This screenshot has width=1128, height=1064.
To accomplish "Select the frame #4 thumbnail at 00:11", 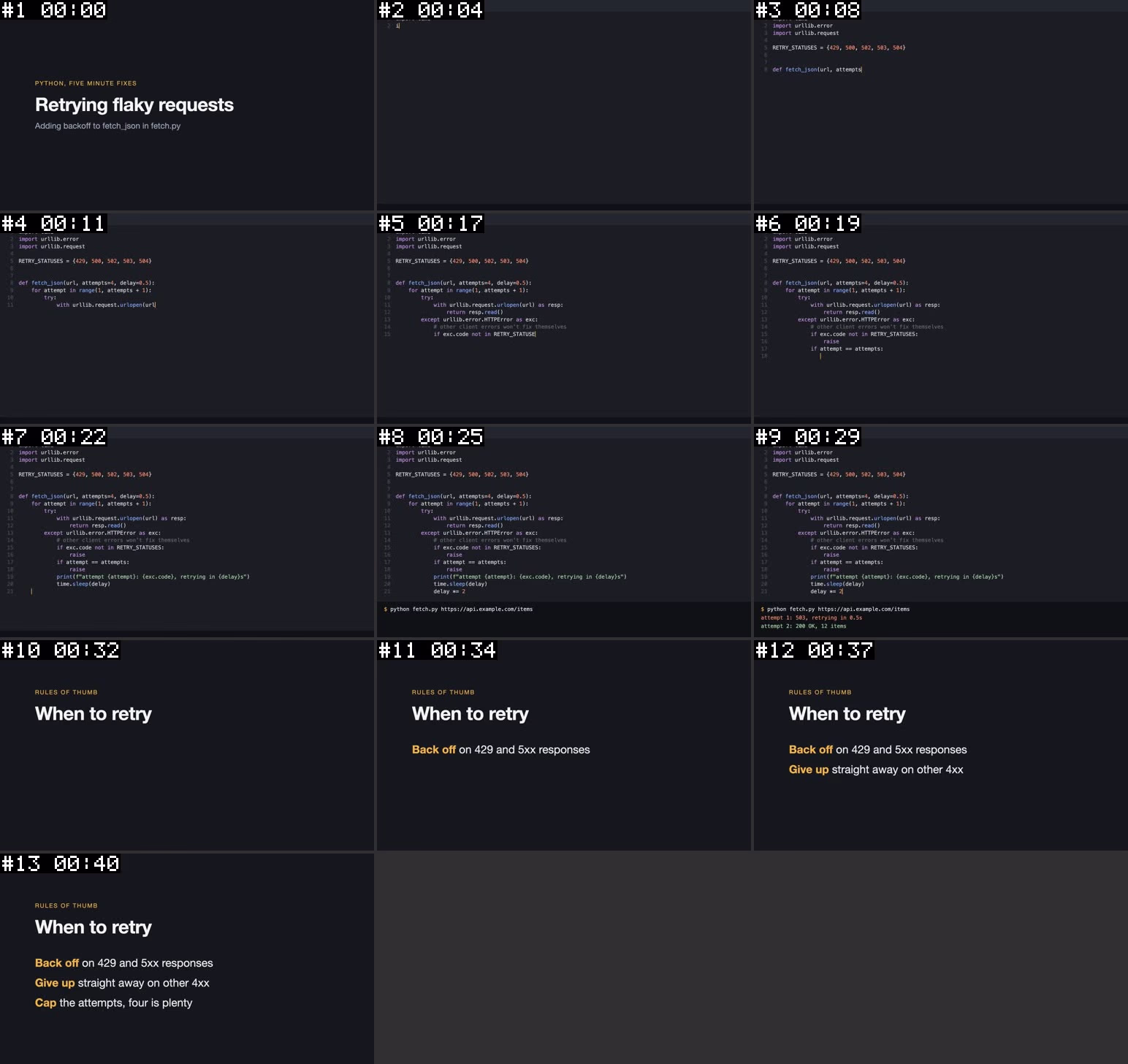I will click(x=187, y=319).
